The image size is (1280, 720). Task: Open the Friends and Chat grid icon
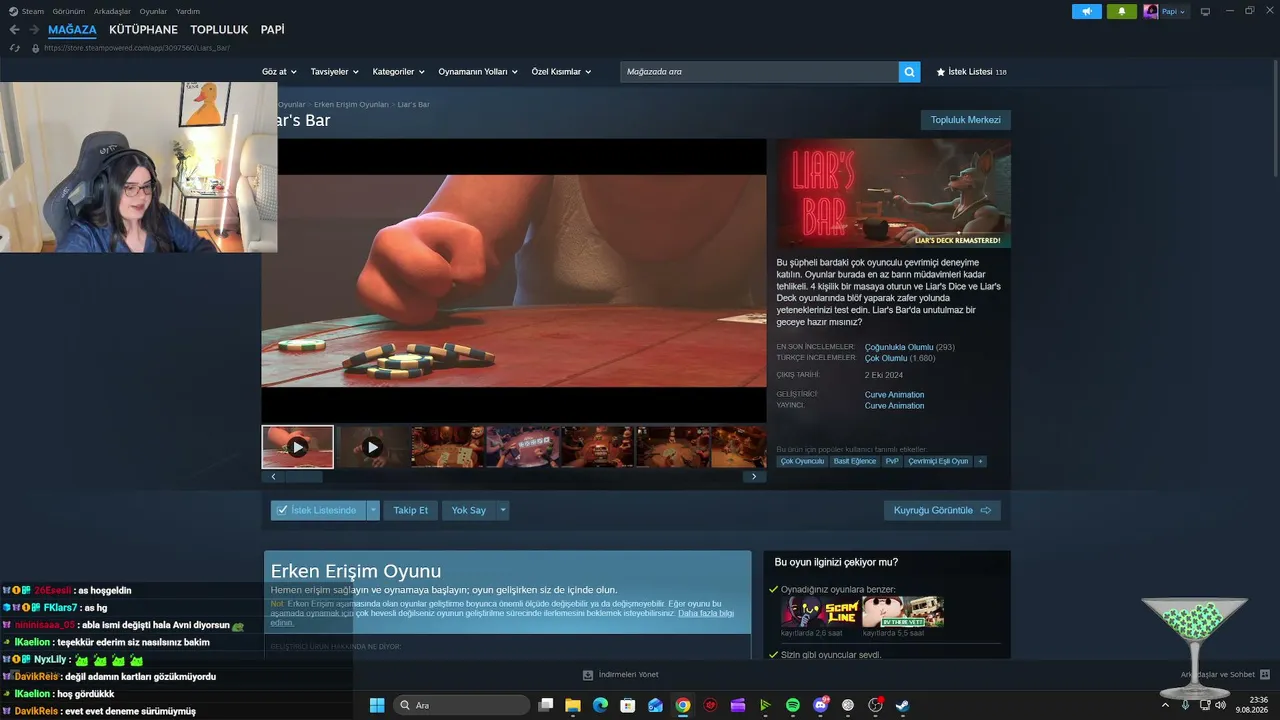point(1265,674)
